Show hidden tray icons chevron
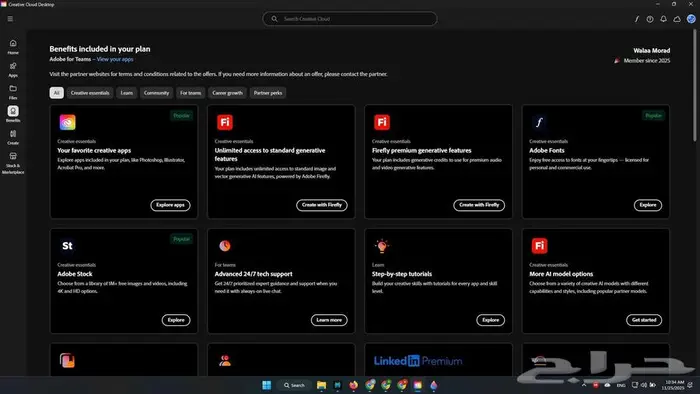Image resolution: width=700 pixels, height=394 pixels. click(x=584, y=385)
